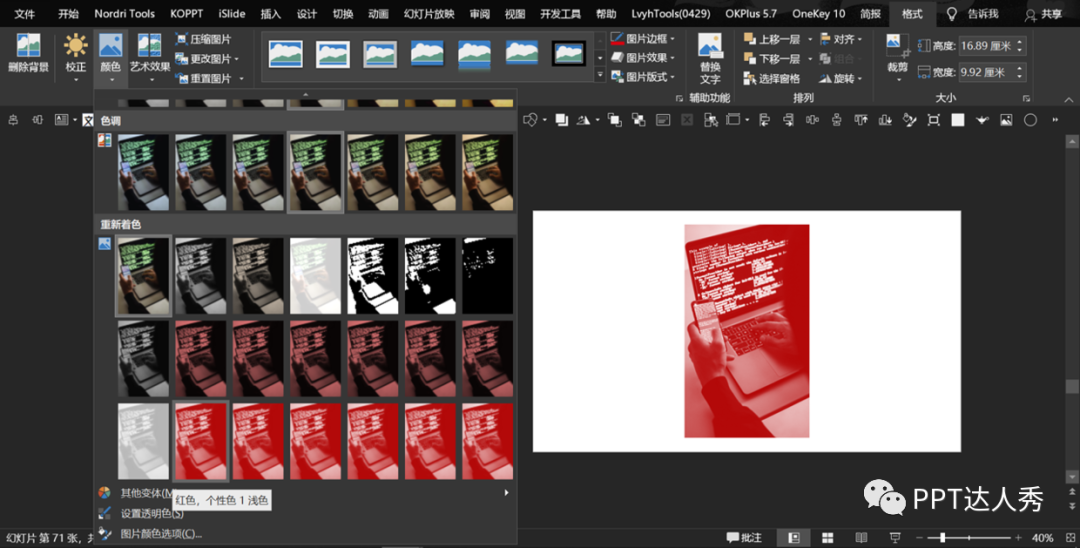1080x548 pixels.
Task: Click the distribute vertically icon
Action: (x=836, y=120)
